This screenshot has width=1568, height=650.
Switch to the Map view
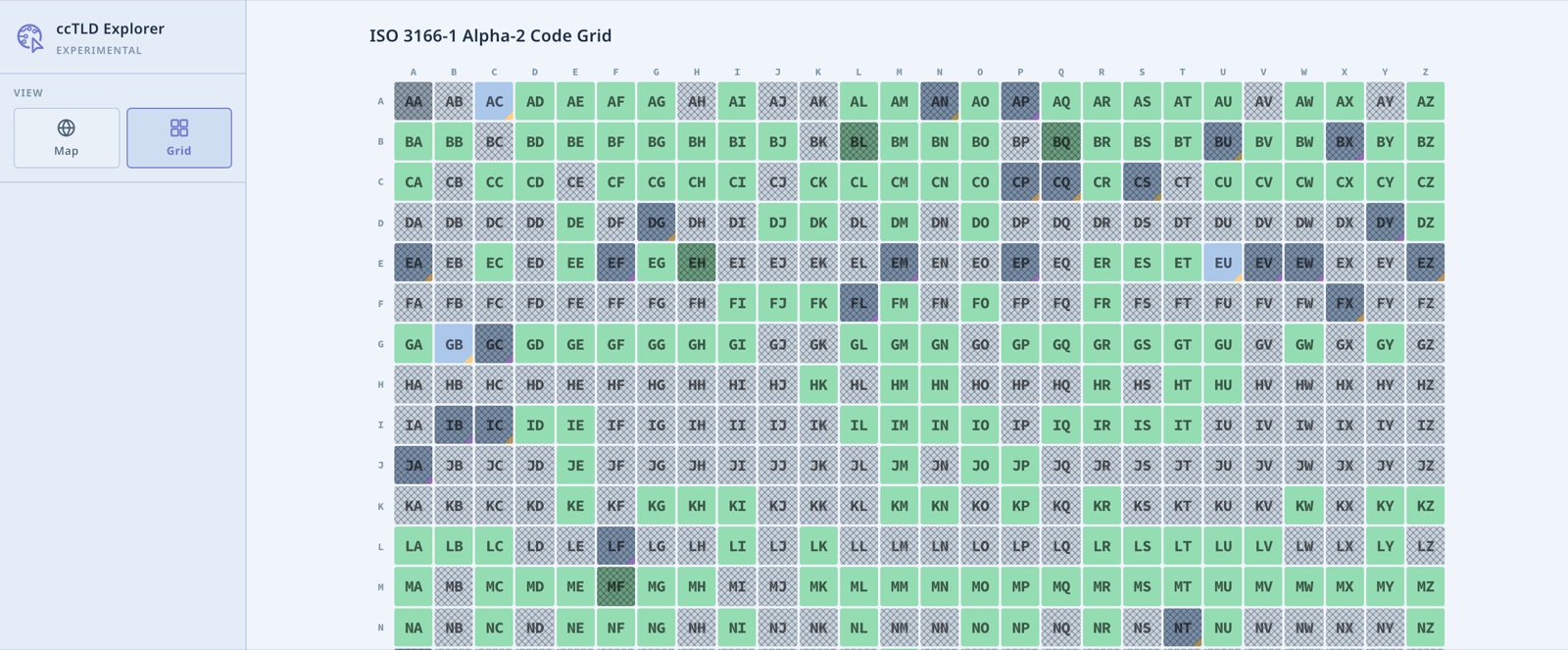pos(67,138)
